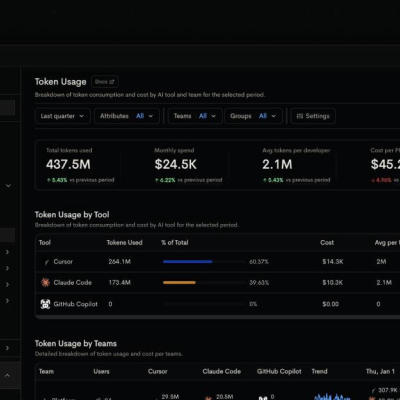Click the Claude Code tool name in the Tool table
Image resolution: width=400 pixels, height=400 pixels.
(73, 283)
